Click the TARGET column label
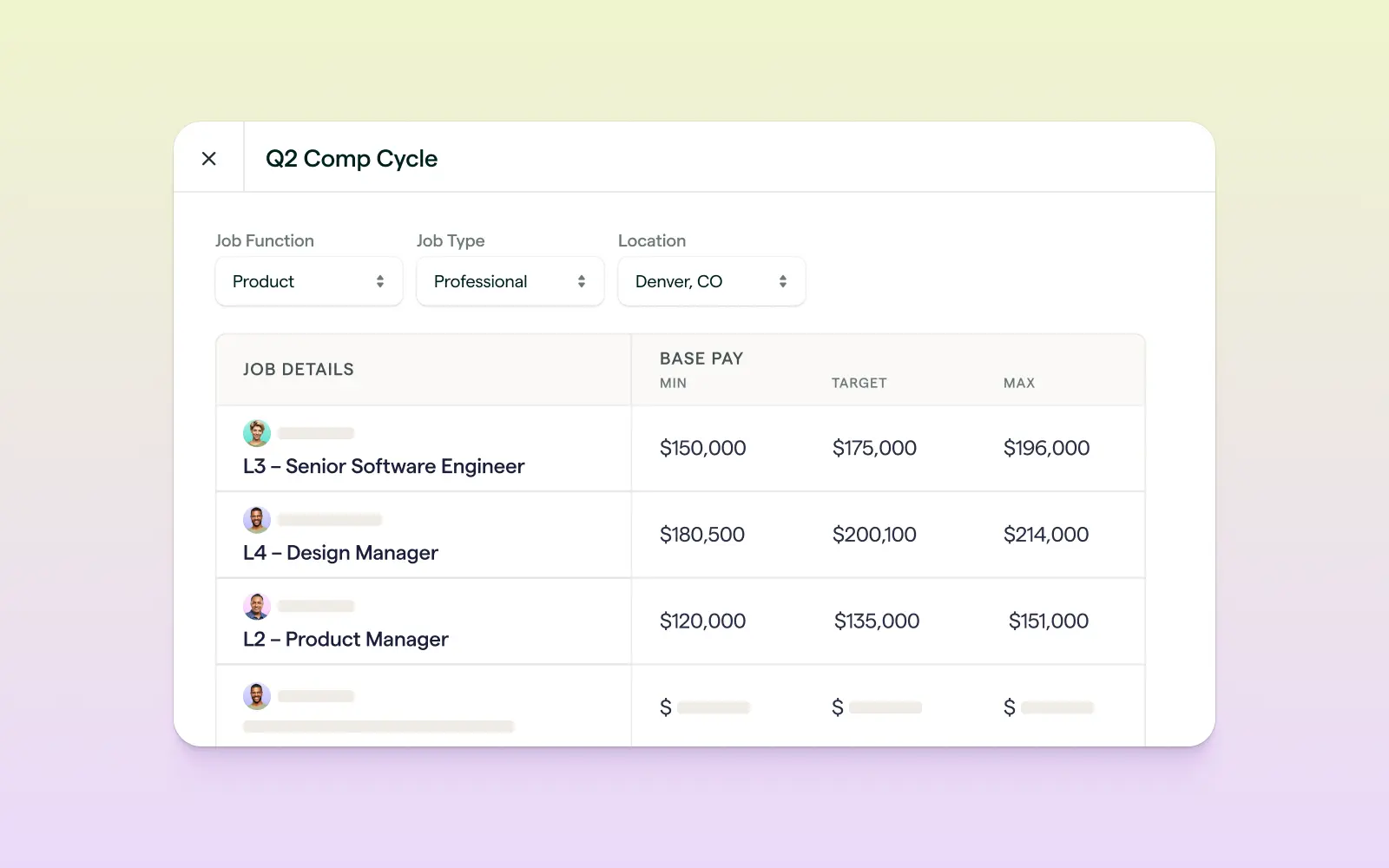 (x=859, y=383)
